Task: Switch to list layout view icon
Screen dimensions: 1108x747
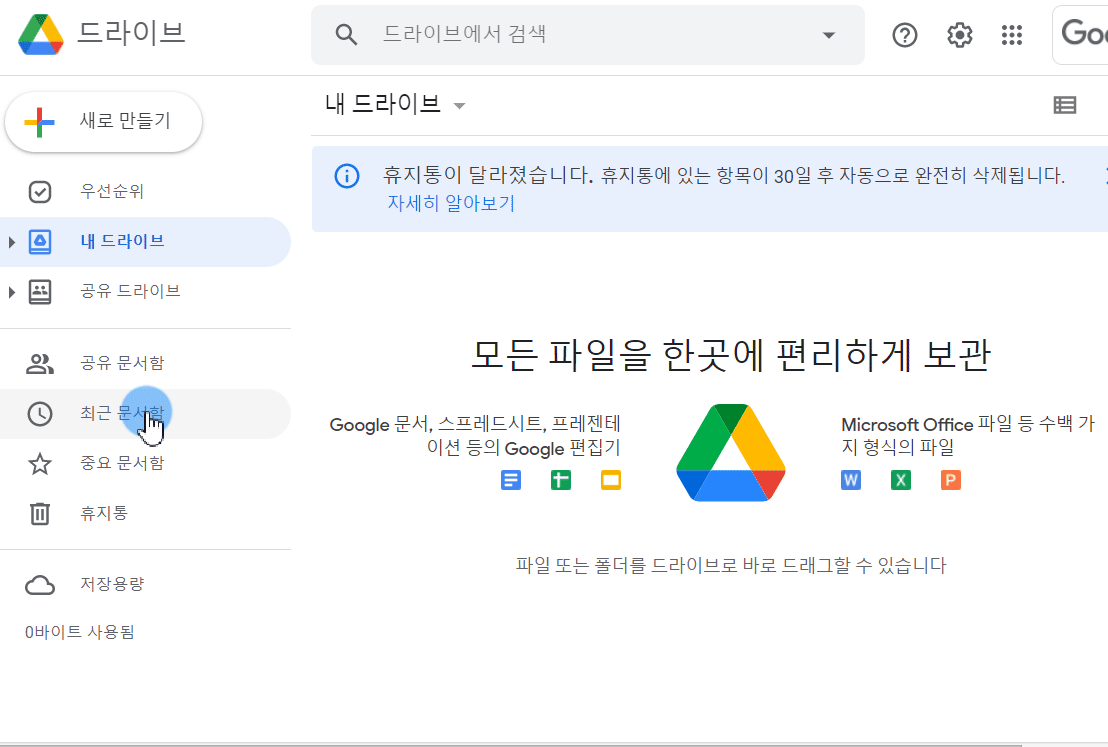Action: [x=1065, y=105]
